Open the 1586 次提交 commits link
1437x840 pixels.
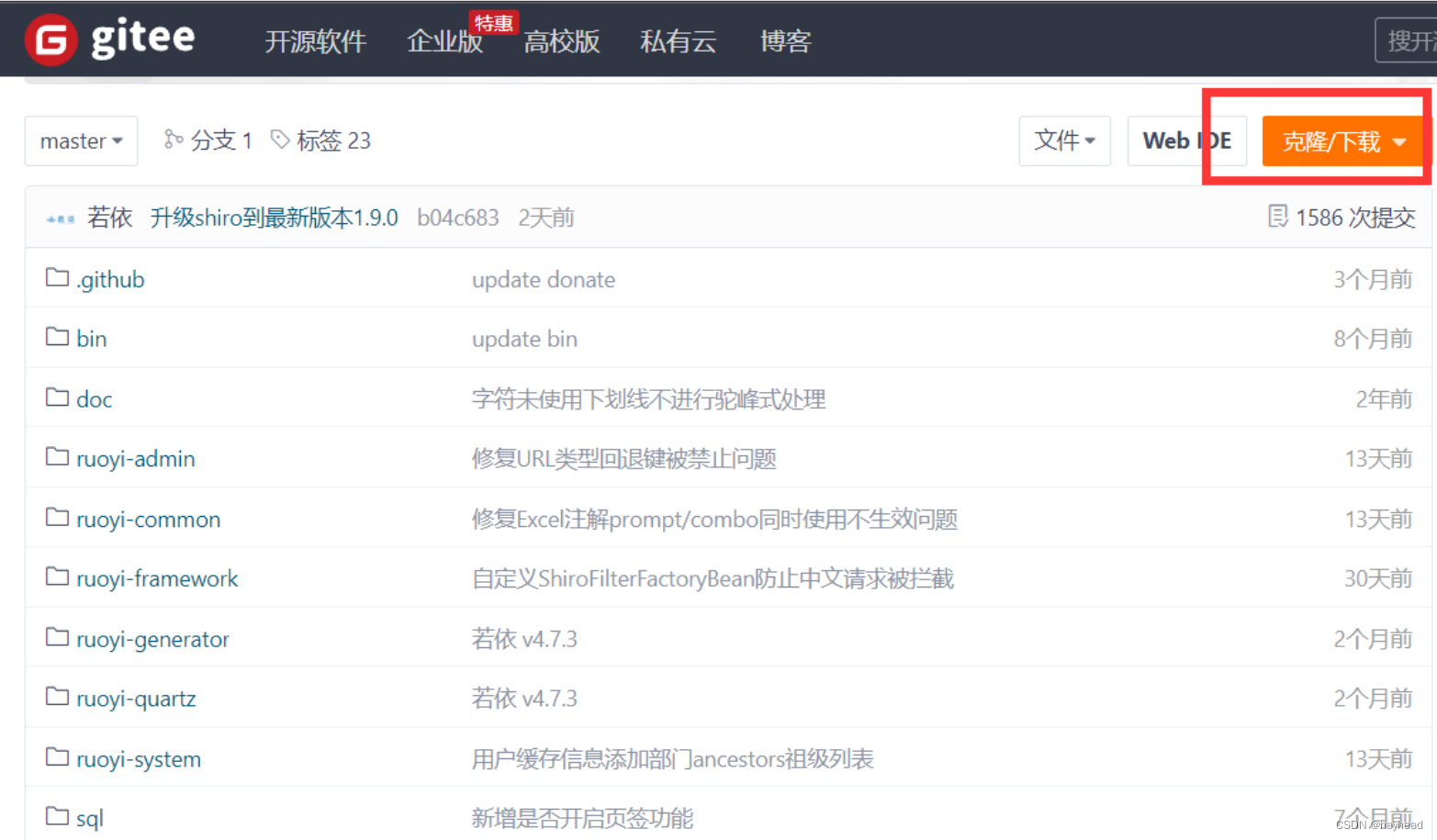pos(1342,218)
